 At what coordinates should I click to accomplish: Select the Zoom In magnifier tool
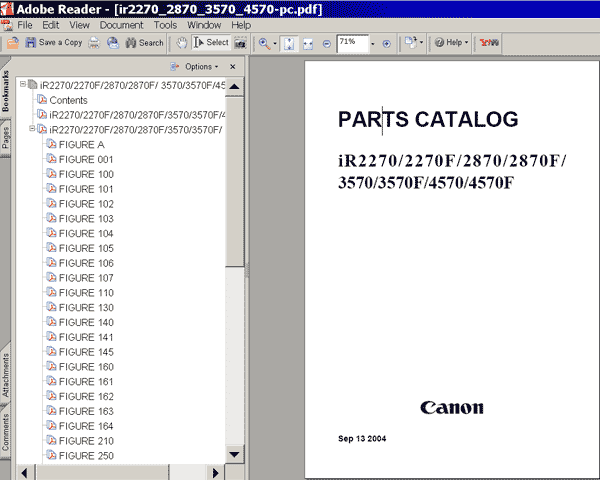click(264, 43)
